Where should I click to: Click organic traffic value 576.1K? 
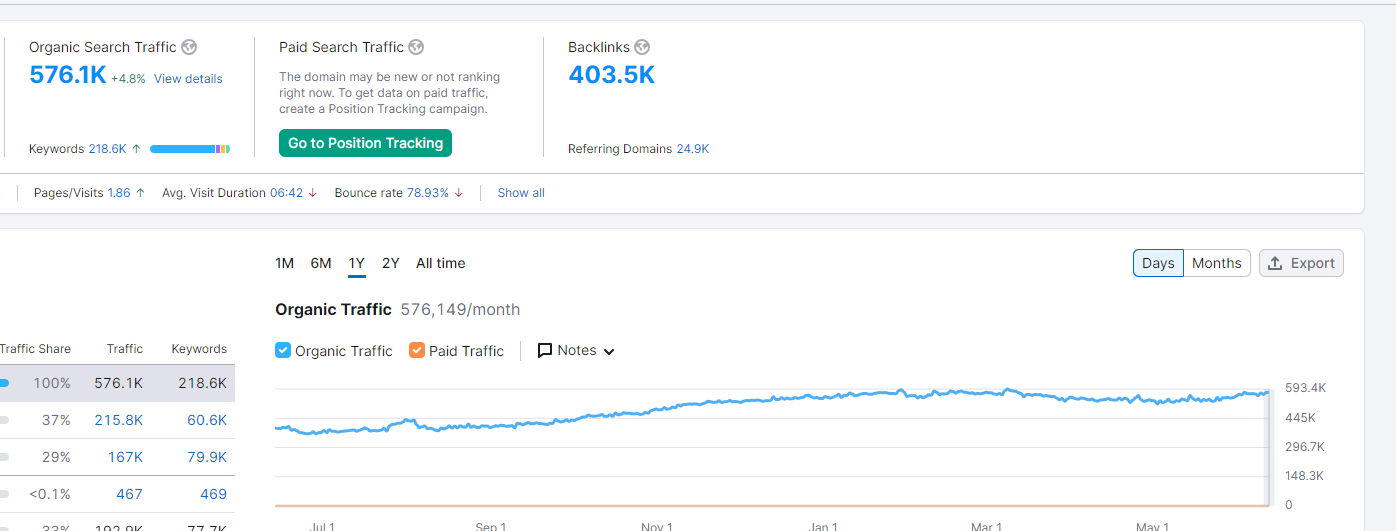(68, 75)
